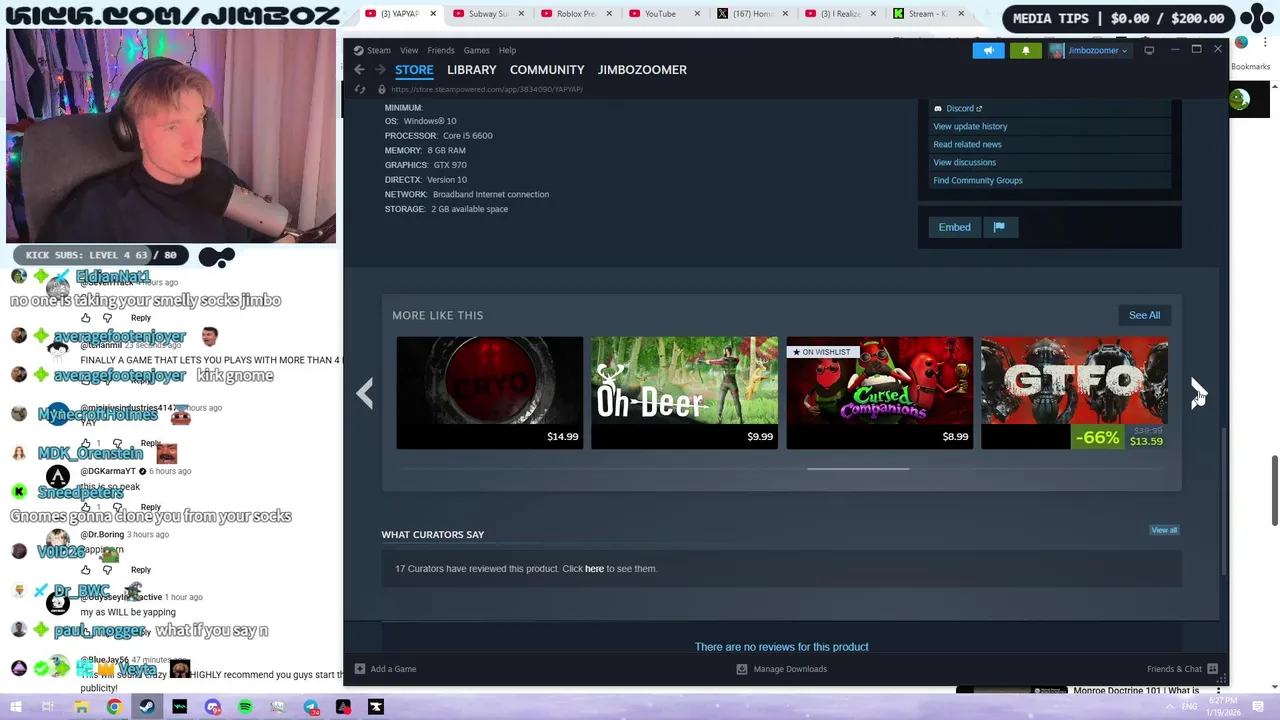
Task: Open the Help menu
Action: [508, 50]
